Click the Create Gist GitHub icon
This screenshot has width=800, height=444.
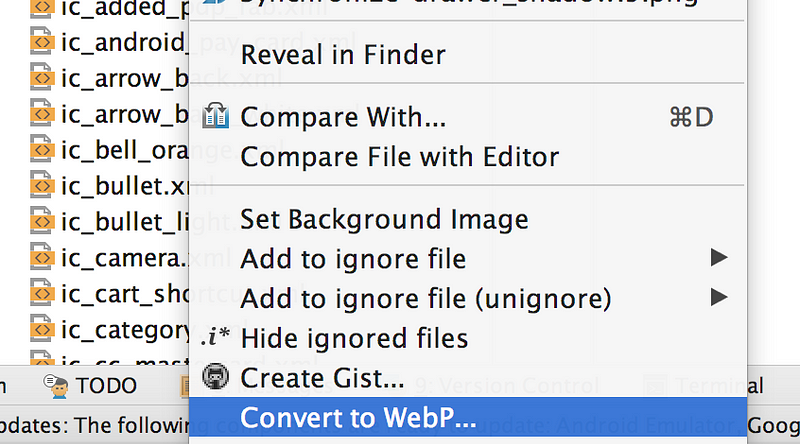click(215, 377)
